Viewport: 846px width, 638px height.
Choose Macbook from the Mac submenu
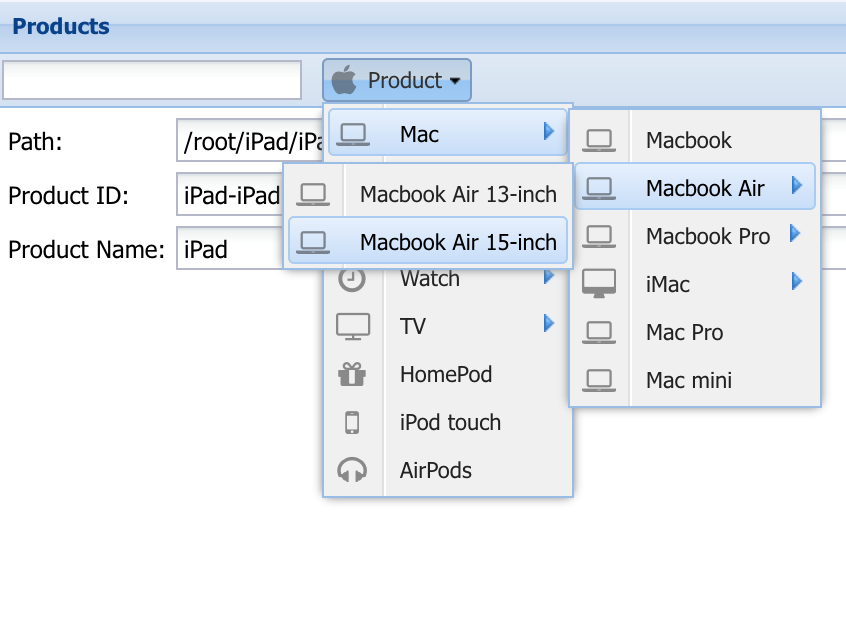pos(695,140)
